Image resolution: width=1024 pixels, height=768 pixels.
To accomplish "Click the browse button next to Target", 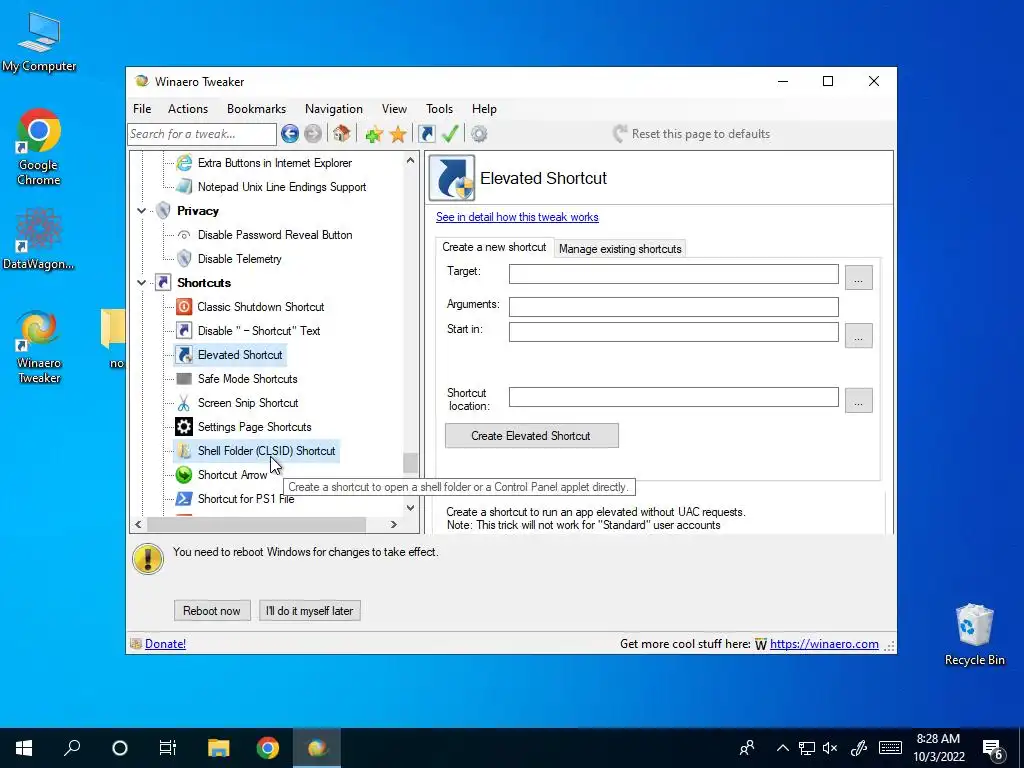I will click(859, 278).
